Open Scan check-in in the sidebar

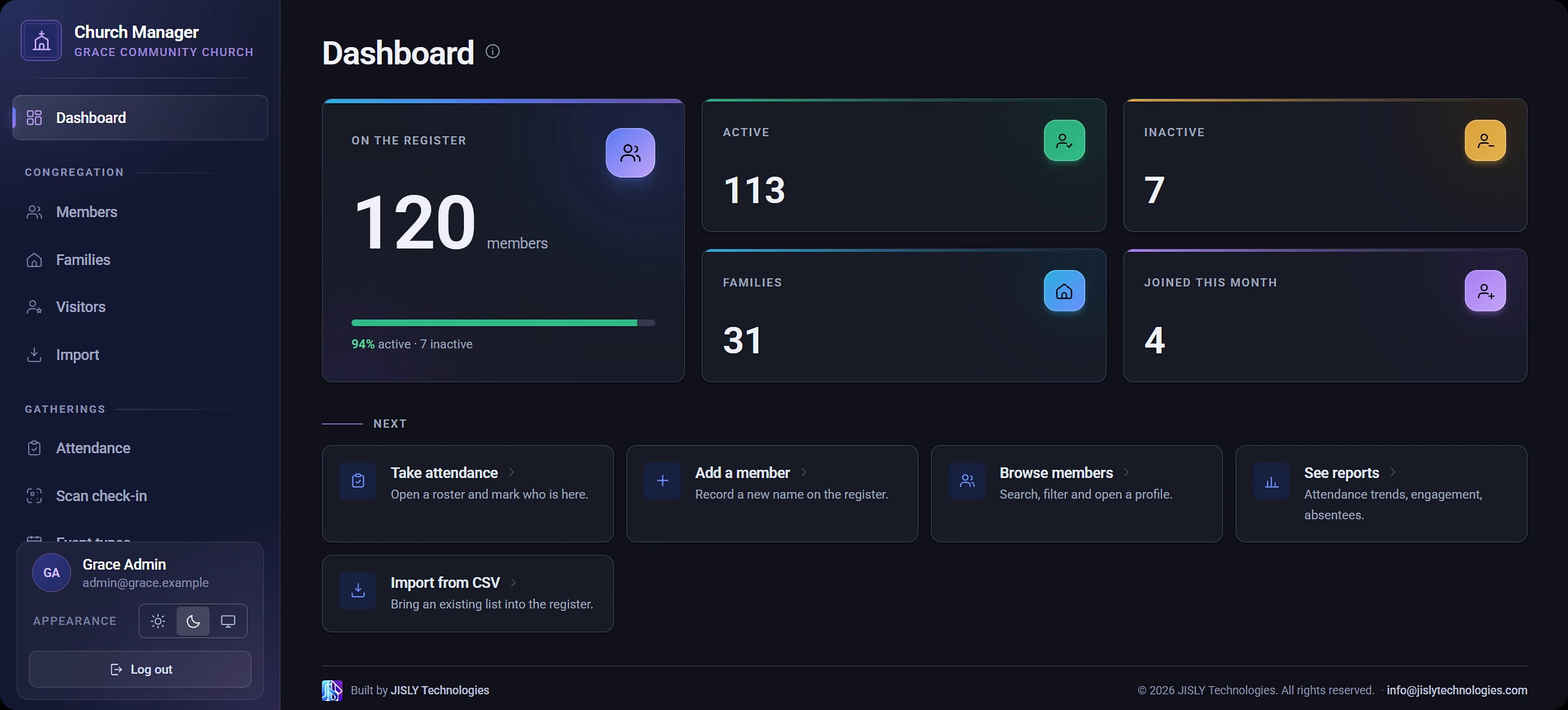(140, 496)
